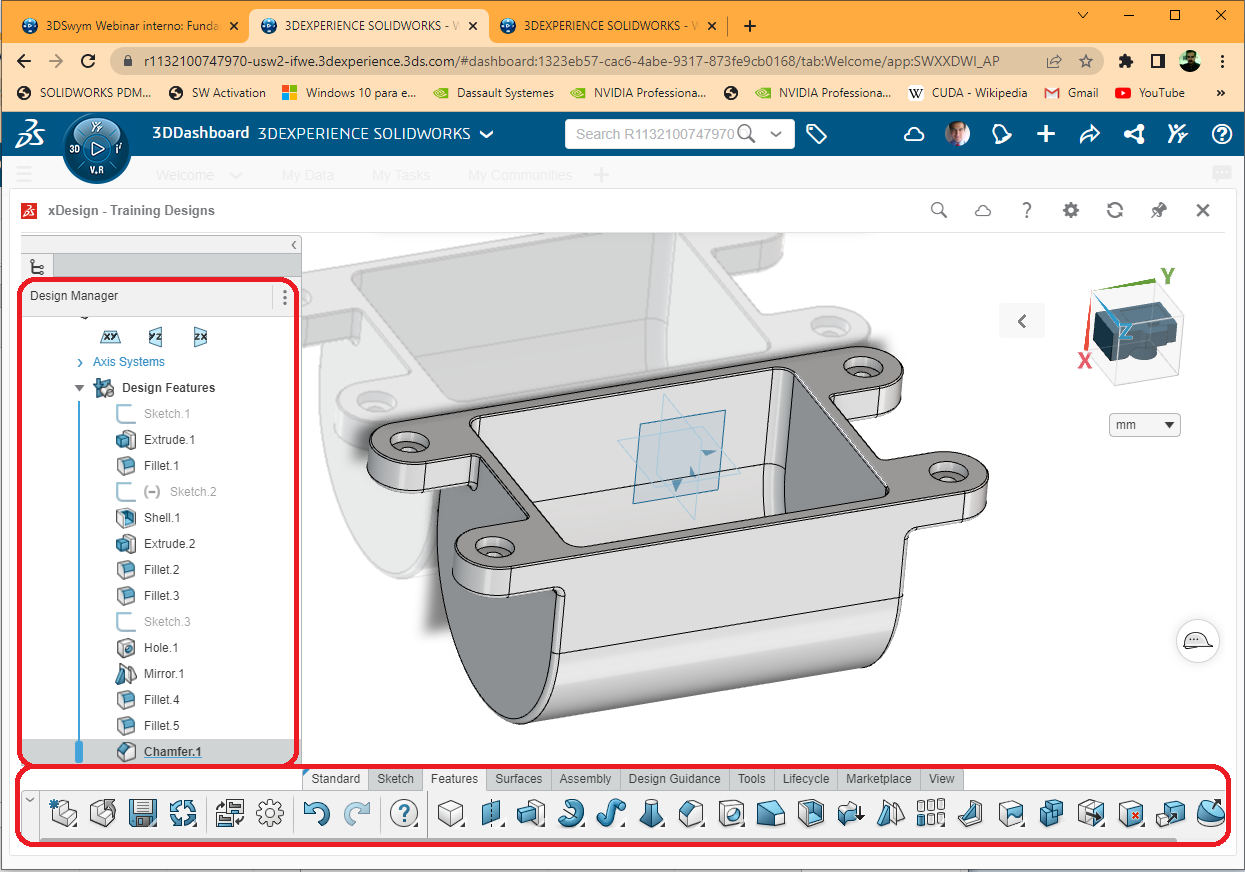Select the Hole feature tool
Screen dimensions: 1245x872
731,814
